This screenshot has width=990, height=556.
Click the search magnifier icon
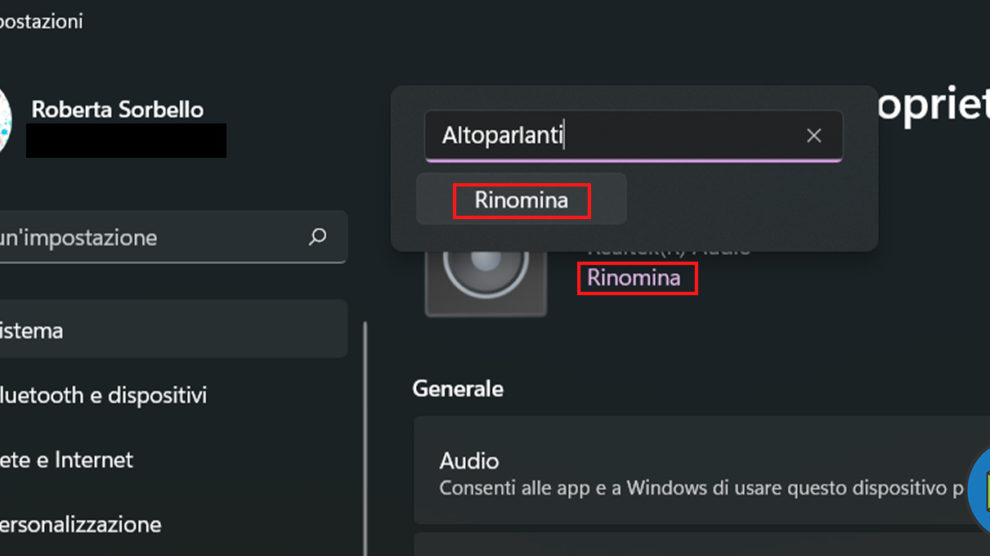click(318, 237)
